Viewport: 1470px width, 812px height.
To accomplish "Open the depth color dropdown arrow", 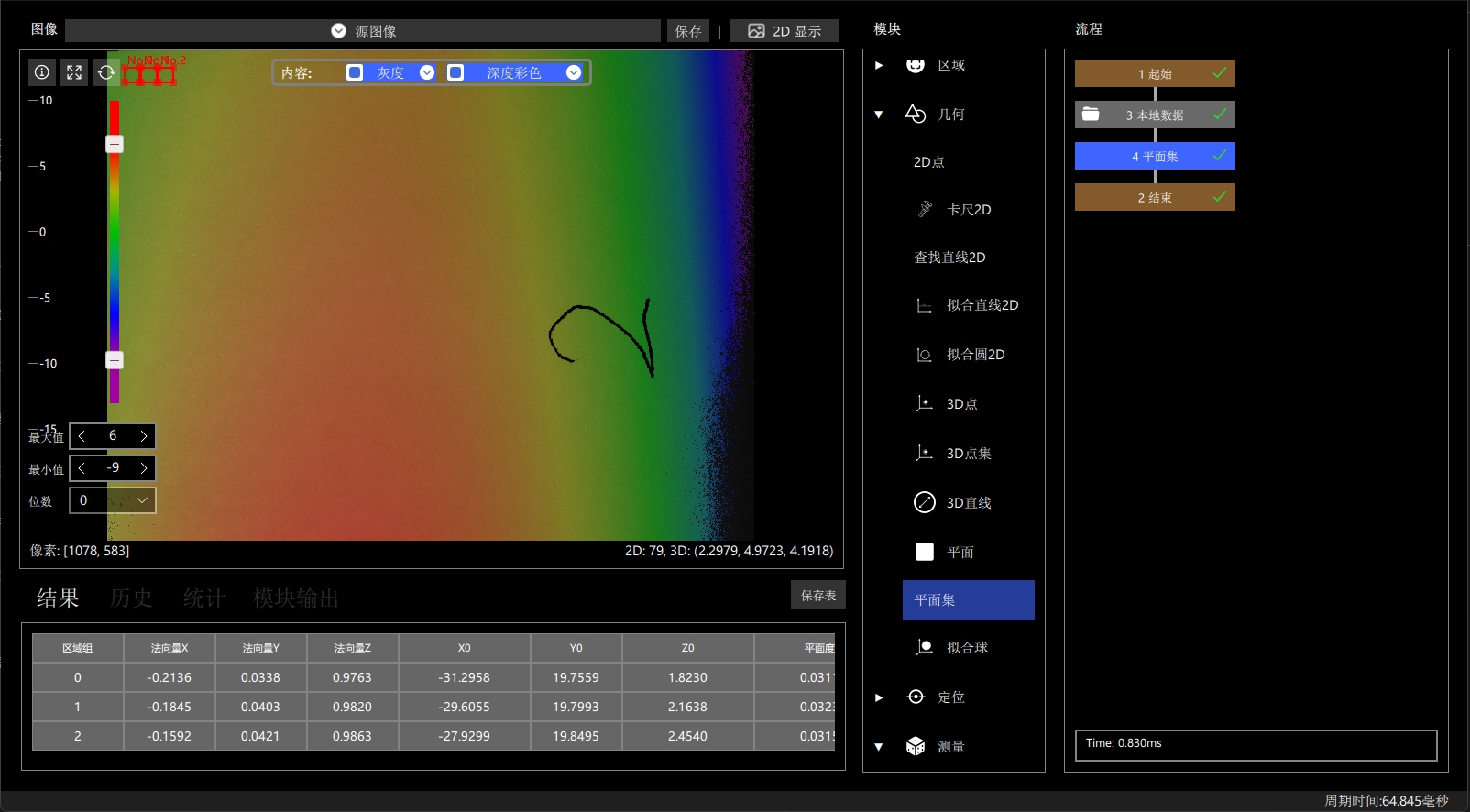I will click(574, 72).
